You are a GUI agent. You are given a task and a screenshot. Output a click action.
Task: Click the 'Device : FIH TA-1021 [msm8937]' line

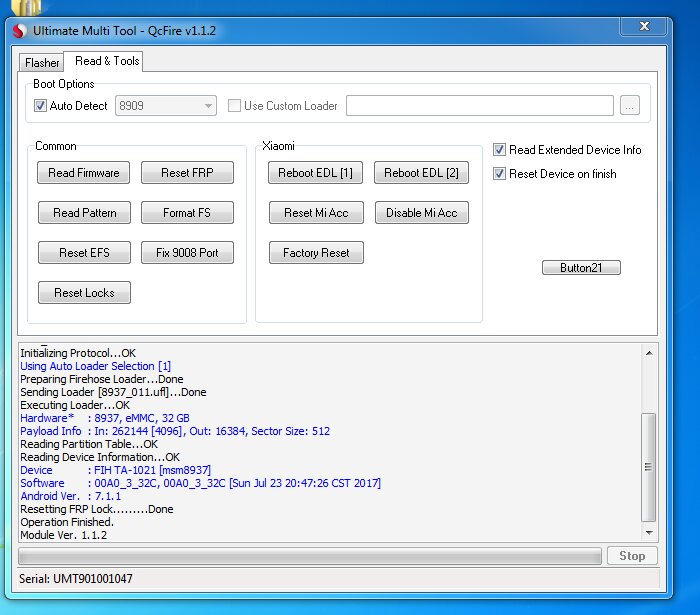116,470
